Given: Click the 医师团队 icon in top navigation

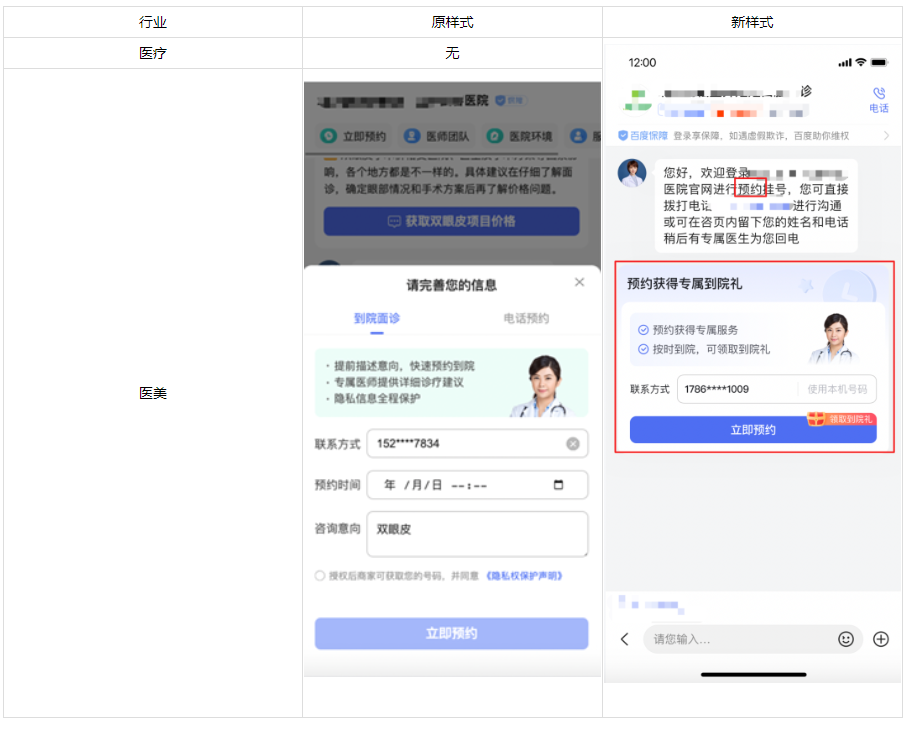Looking at the screenshot, I should coord(412,136).
